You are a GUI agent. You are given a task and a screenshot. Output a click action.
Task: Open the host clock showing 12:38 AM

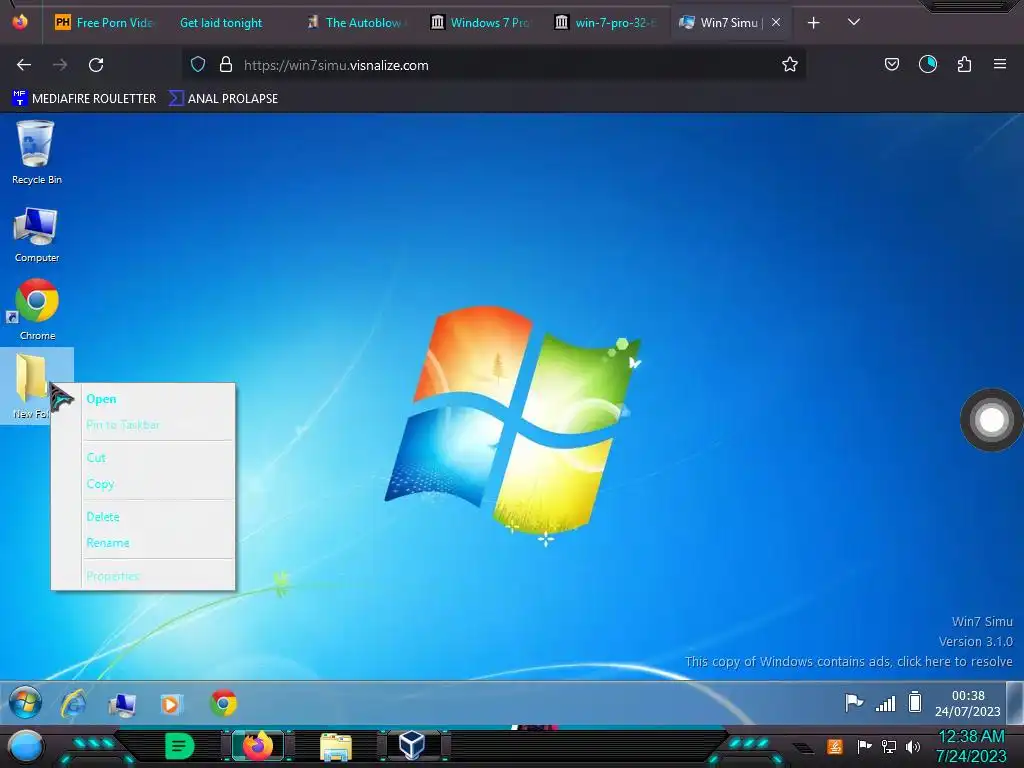(971, 746)
